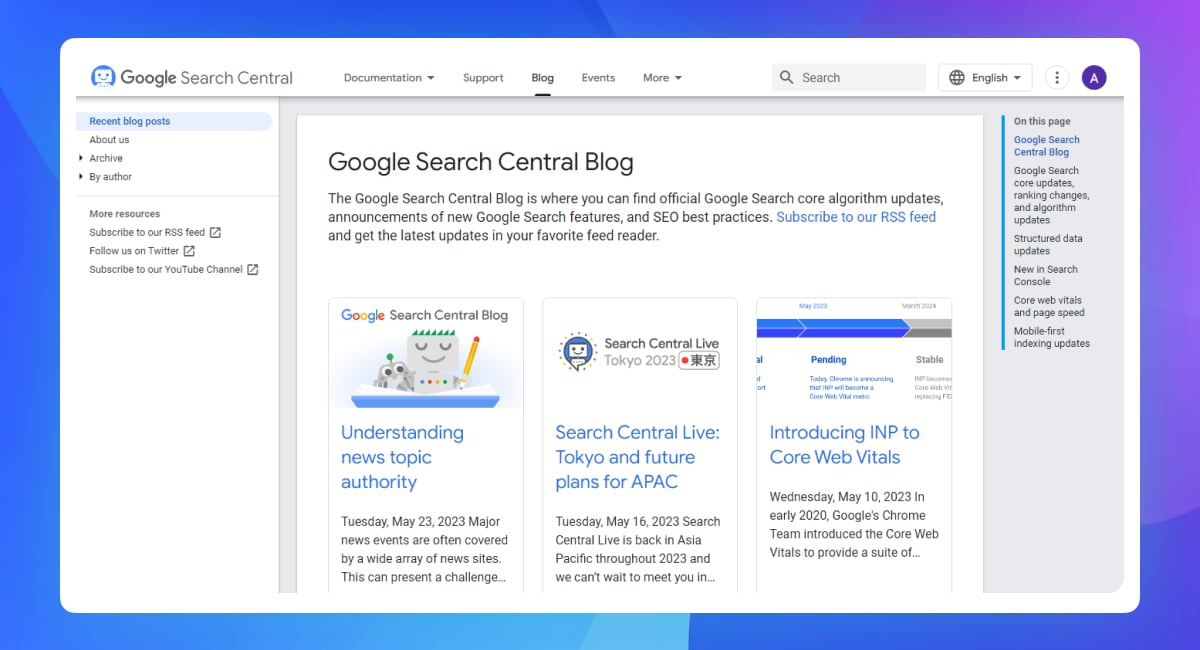The height and width of the screenshot is (650, 1200).
Task: Open the Understanding news topic authority post
Action: click(402, 457)
